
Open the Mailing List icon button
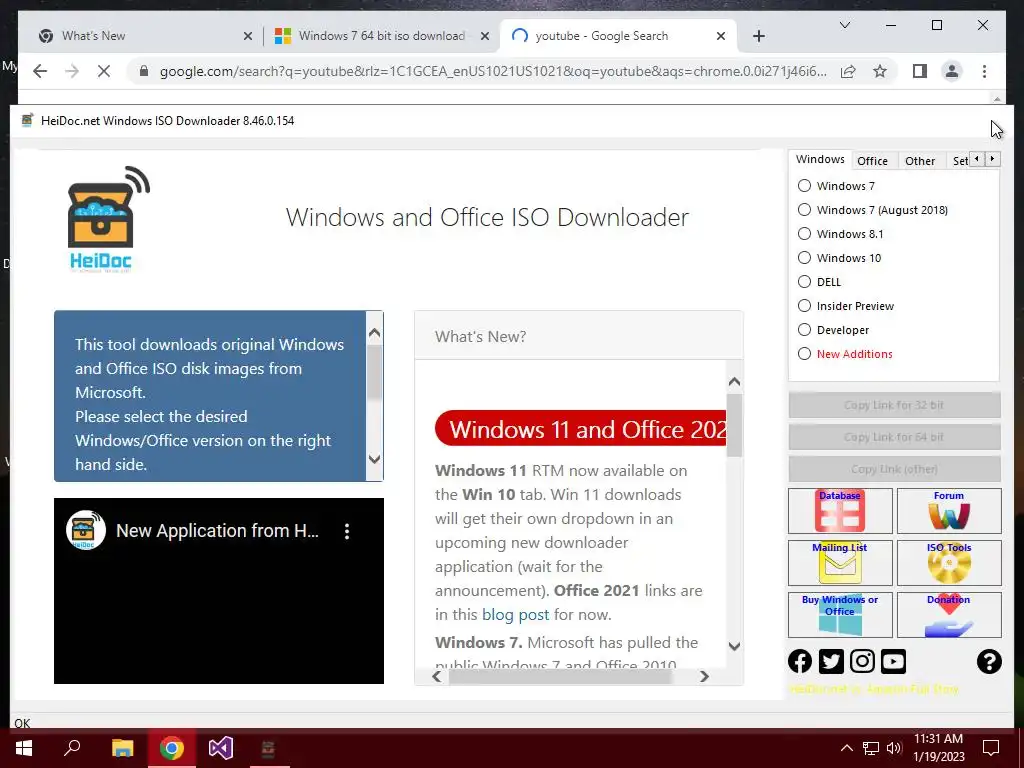840,563
